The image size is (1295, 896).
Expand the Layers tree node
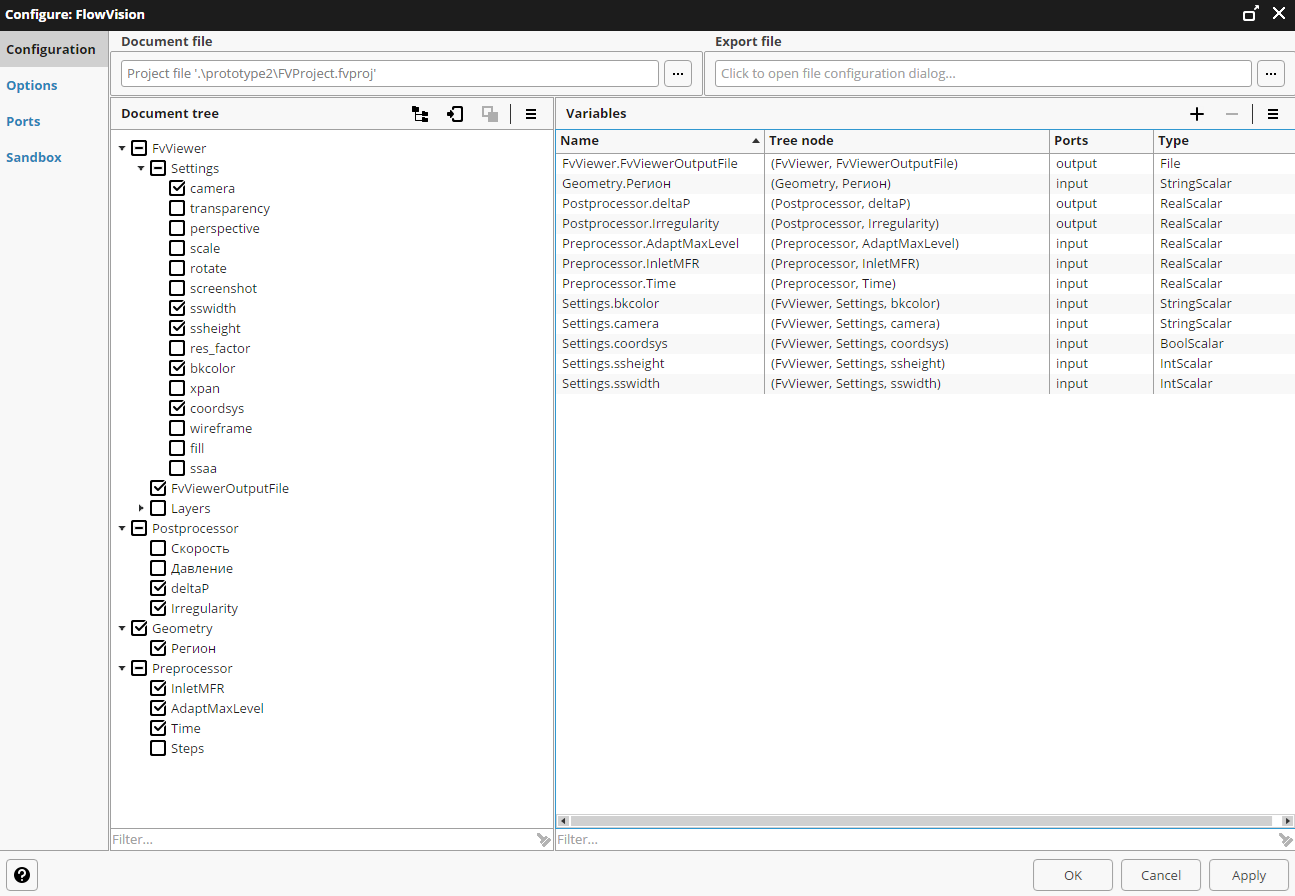[x=141, y=508]
